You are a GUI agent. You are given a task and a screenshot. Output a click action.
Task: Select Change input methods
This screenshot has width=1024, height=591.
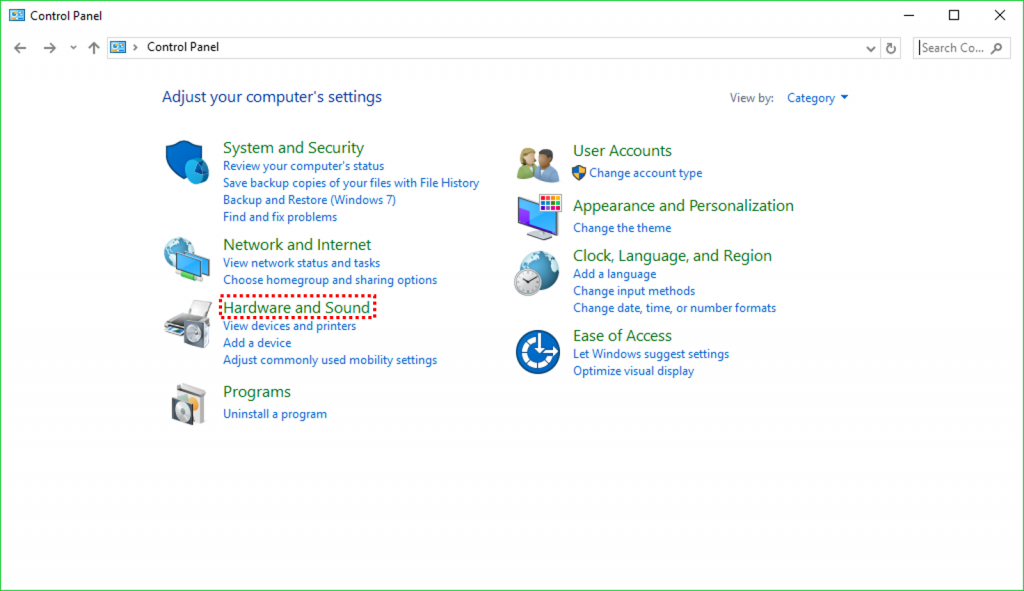tap(633, 291)
